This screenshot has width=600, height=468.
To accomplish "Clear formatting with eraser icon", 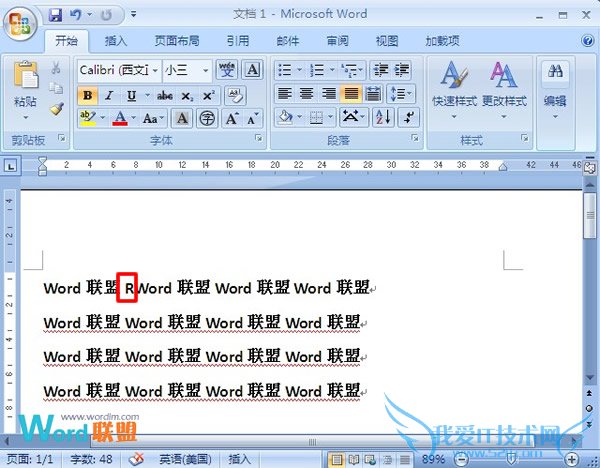I will click(x=235, y=96).
